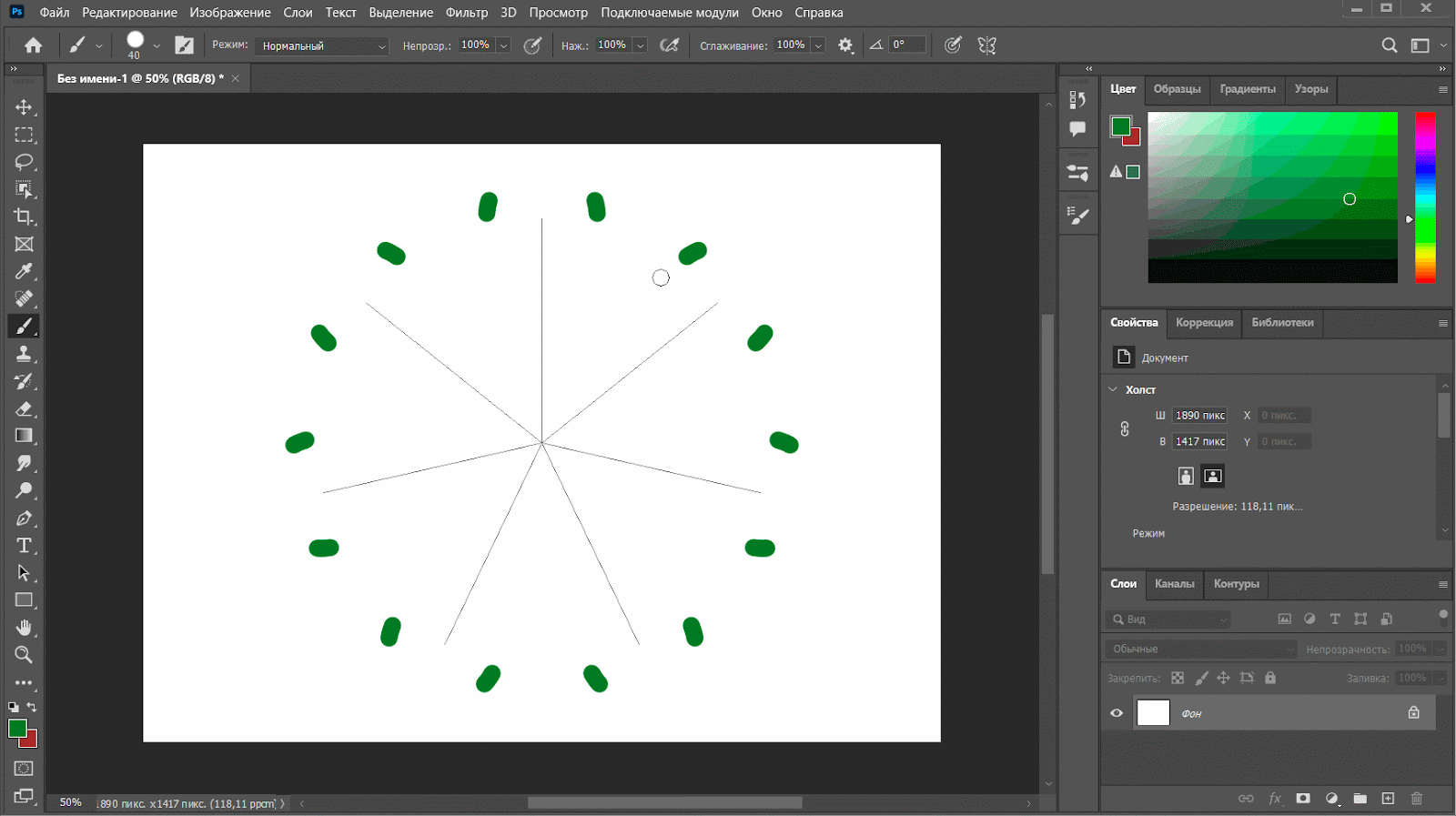Screen dimensions: 1456x816
Task: Add layer mask button
Action: coord(1303,799)
